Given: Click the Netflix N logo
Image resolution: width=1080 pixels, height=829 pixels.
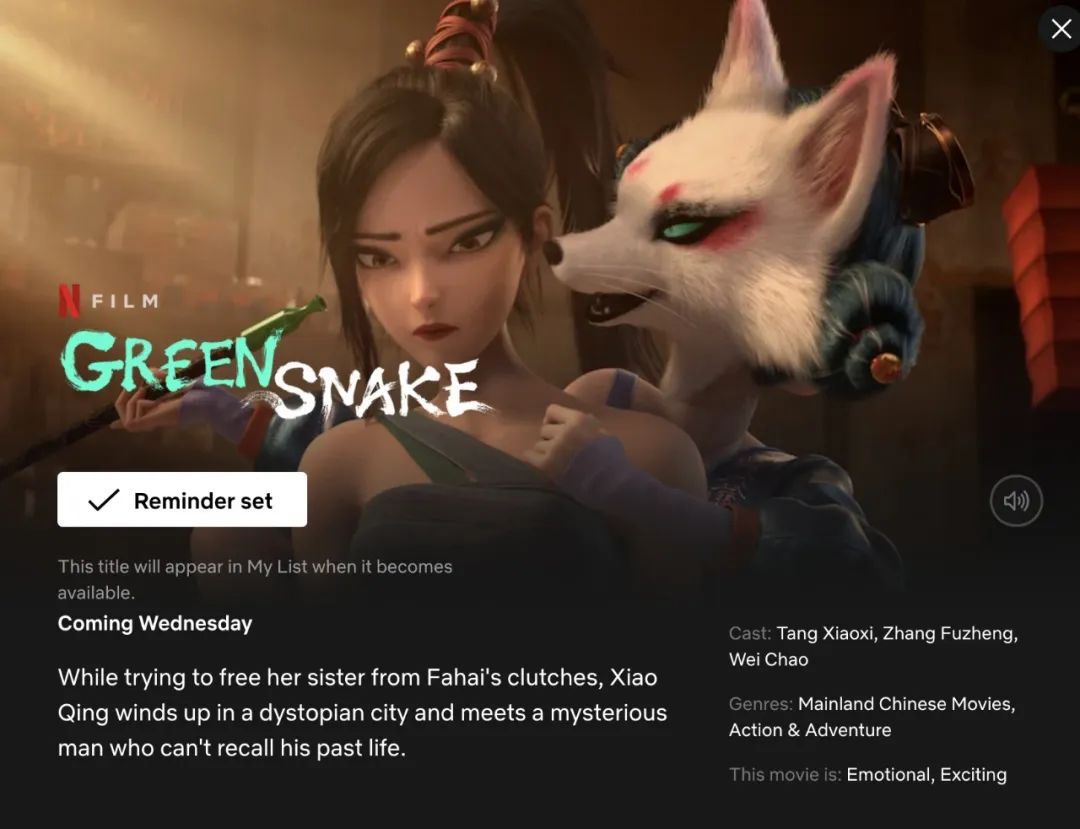Looking at the screenshot, I should tap(69, 301).
